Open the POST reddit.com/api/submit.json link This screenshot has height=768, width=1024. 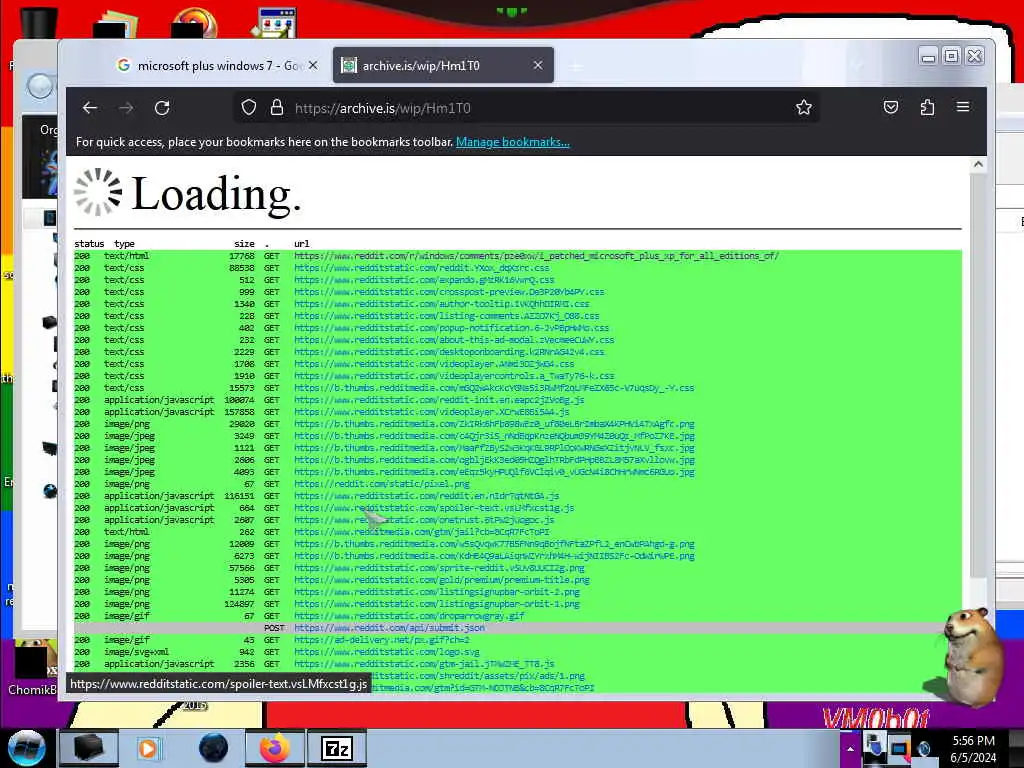tap(389, 628)
